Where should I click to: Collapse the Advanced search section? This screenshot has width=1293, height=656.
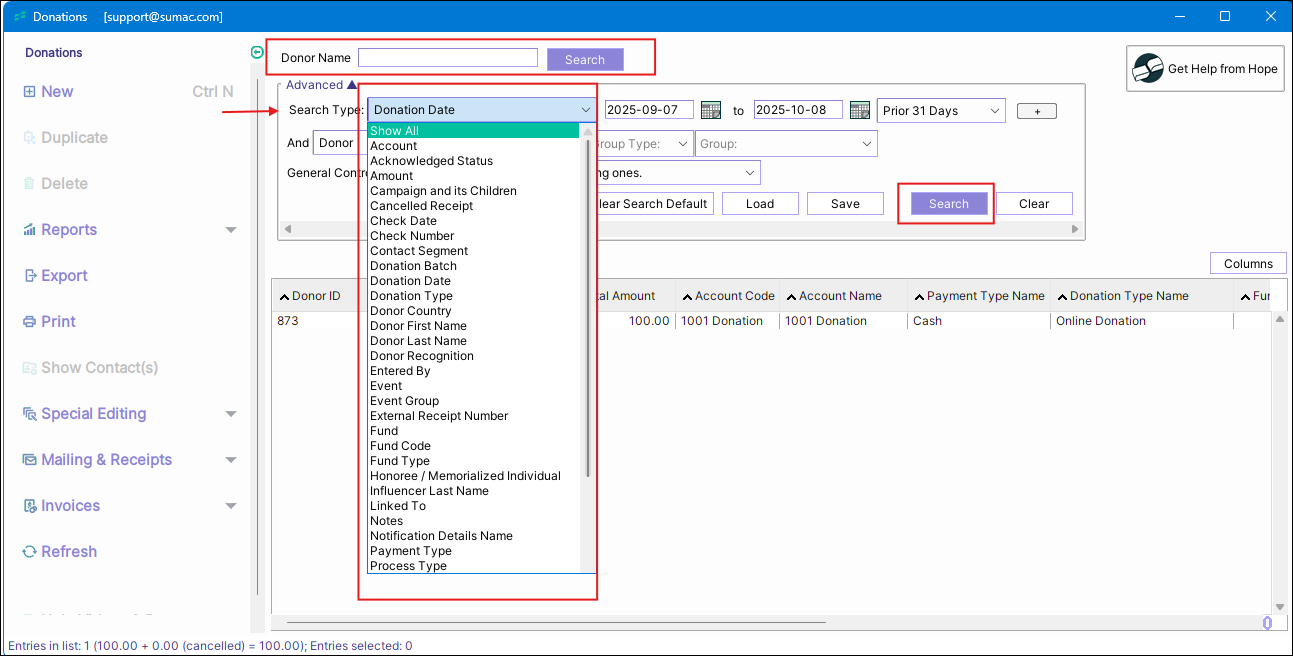(351, 86)
